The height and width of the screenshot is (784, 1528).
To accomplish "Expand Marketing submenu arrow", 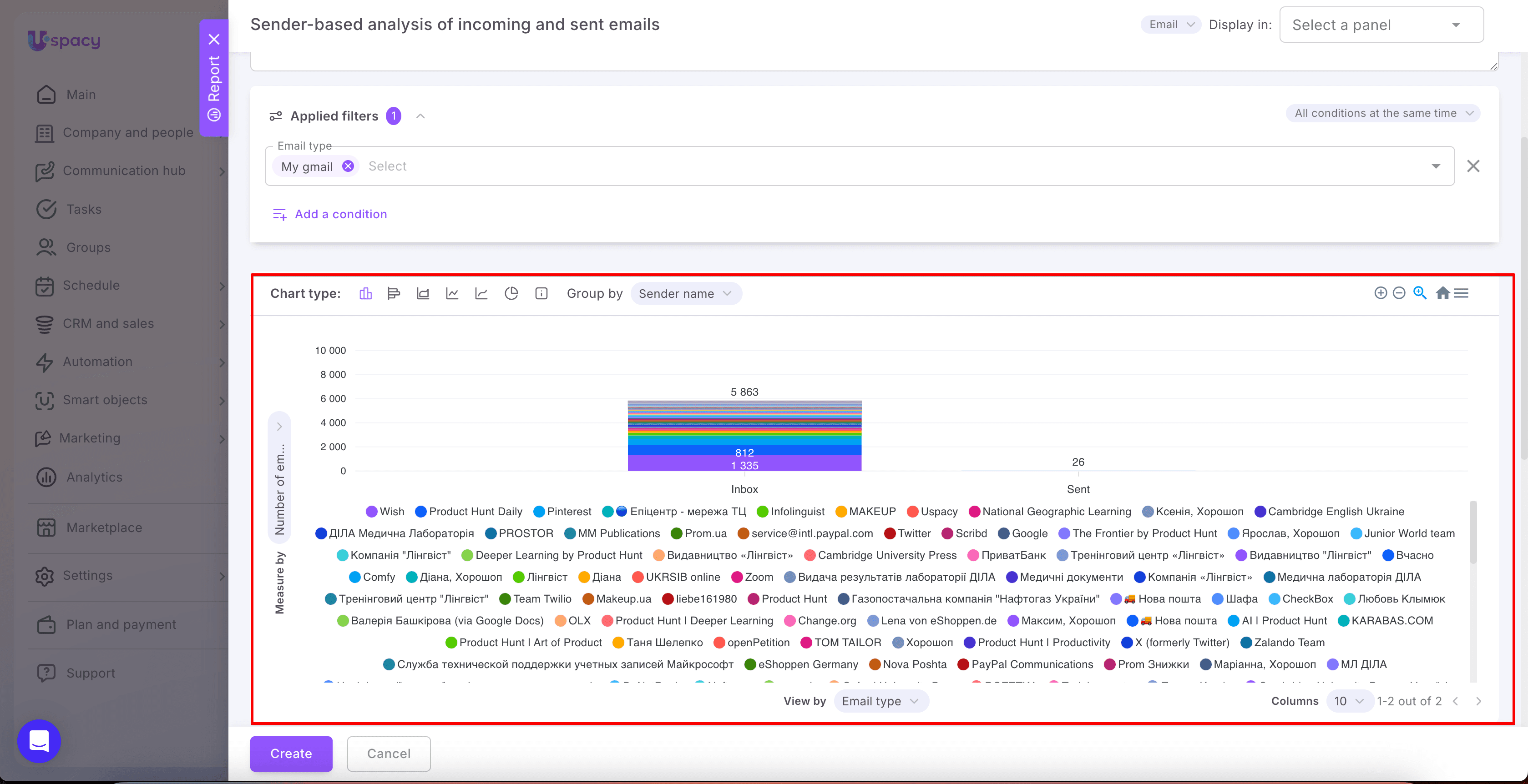I will click(x=222, y=438).
